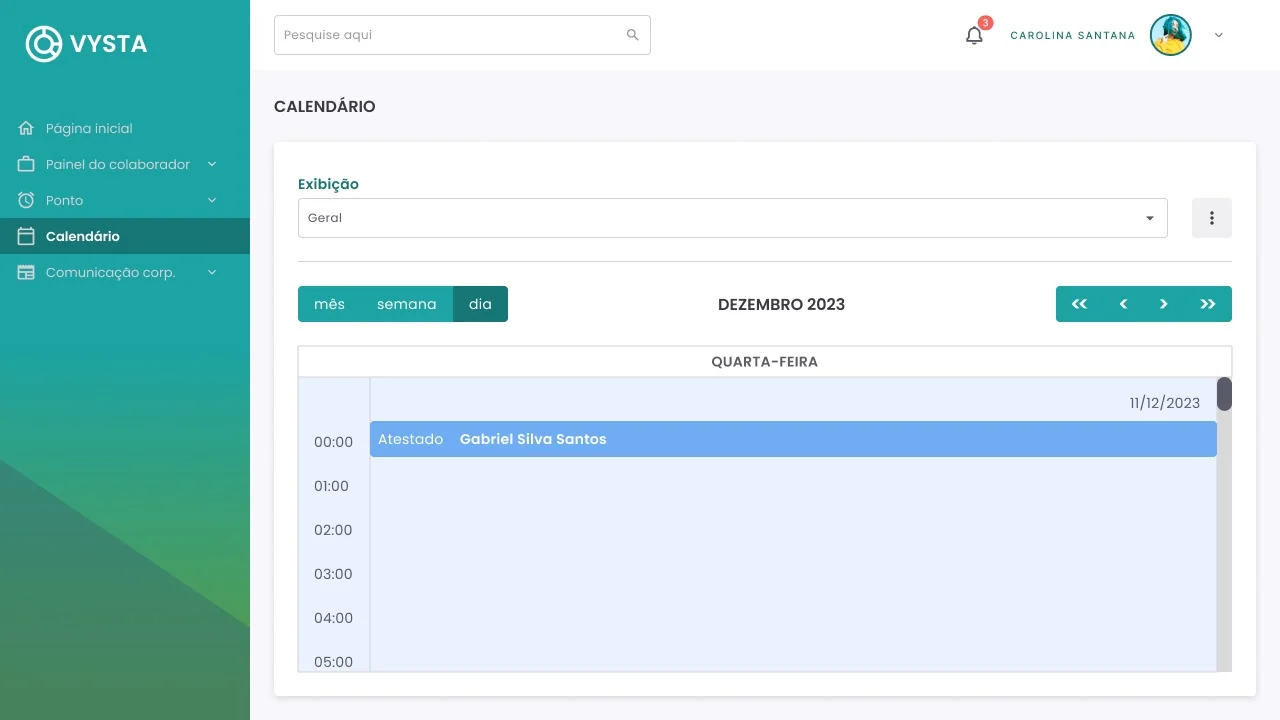Open the Exibição dropdown set to Geral
This screenshot has height=720, width=1280.
point(733,218)
